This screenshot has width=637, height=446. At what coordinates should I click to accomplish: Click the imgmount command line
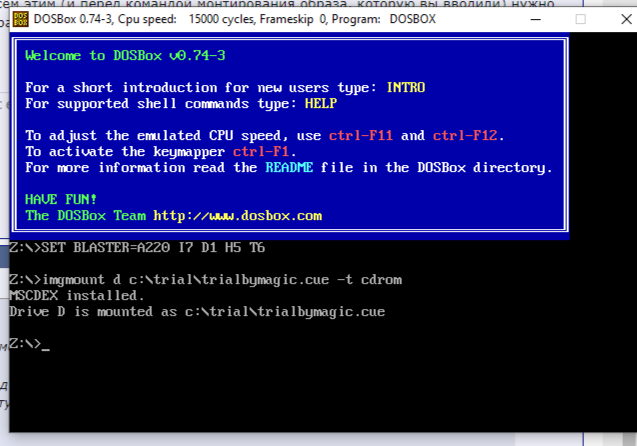tap(206, 279)
